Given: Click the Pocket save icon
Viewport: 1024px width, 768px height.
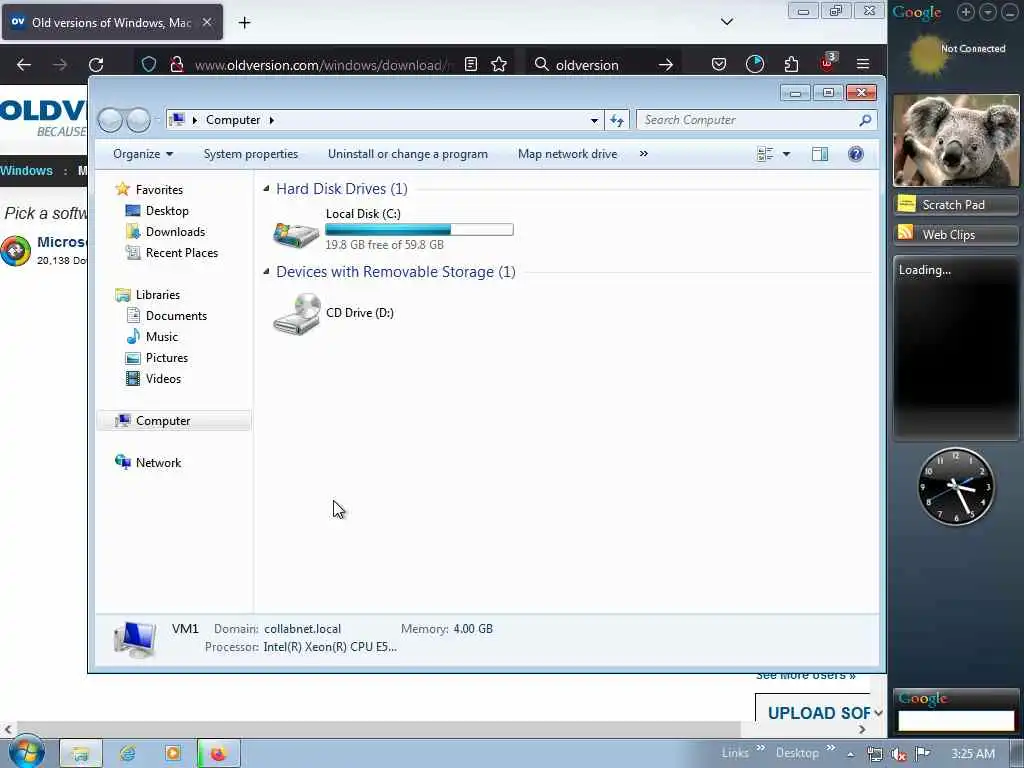Looking at the screenshot, I should pos(719,64).
